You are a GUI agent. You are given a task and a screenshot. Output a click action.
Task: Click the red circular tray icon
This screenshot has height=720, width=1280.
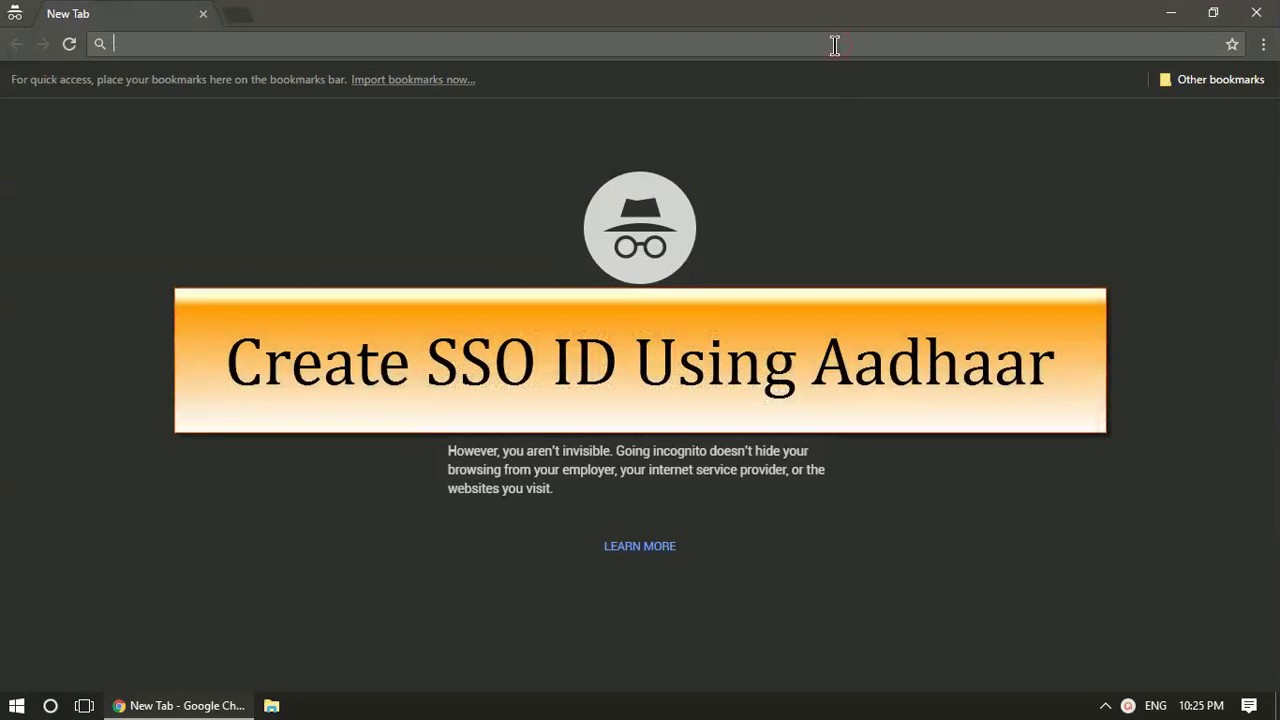tap(1128, 706)
